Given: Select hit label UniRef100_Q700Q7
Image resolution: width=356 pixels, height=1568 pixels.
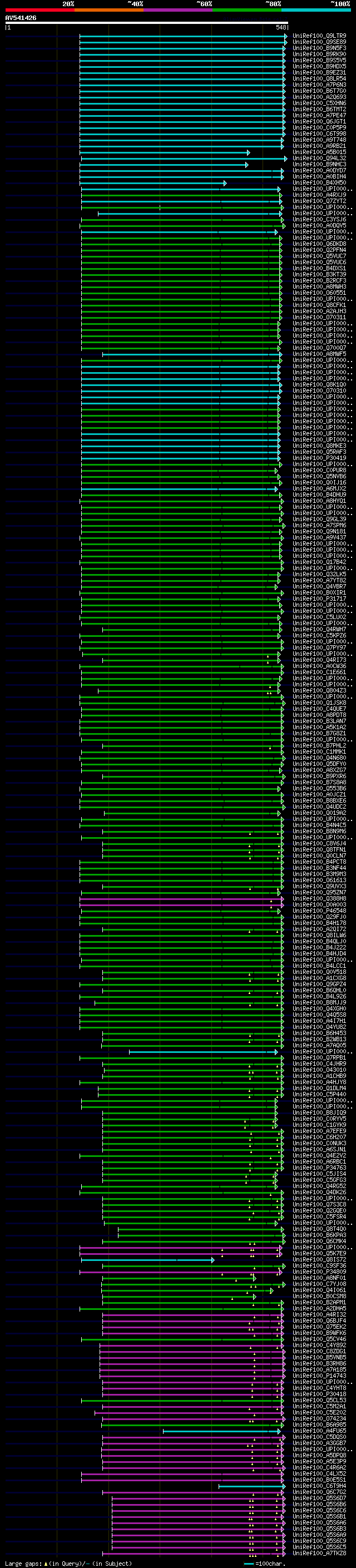Looking at the screenshot, I should [319, 348].
